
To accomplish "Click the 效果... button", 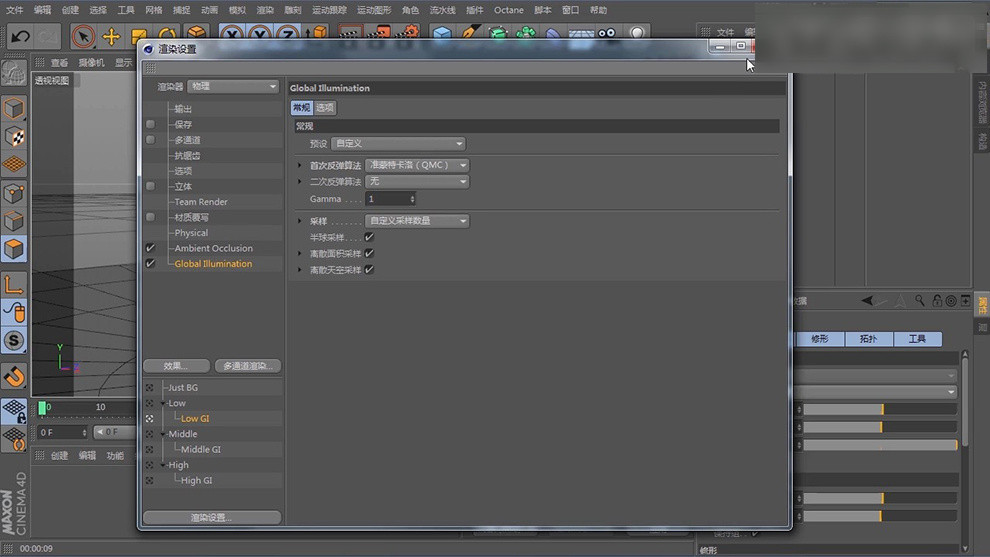I will tap(176, 366).
